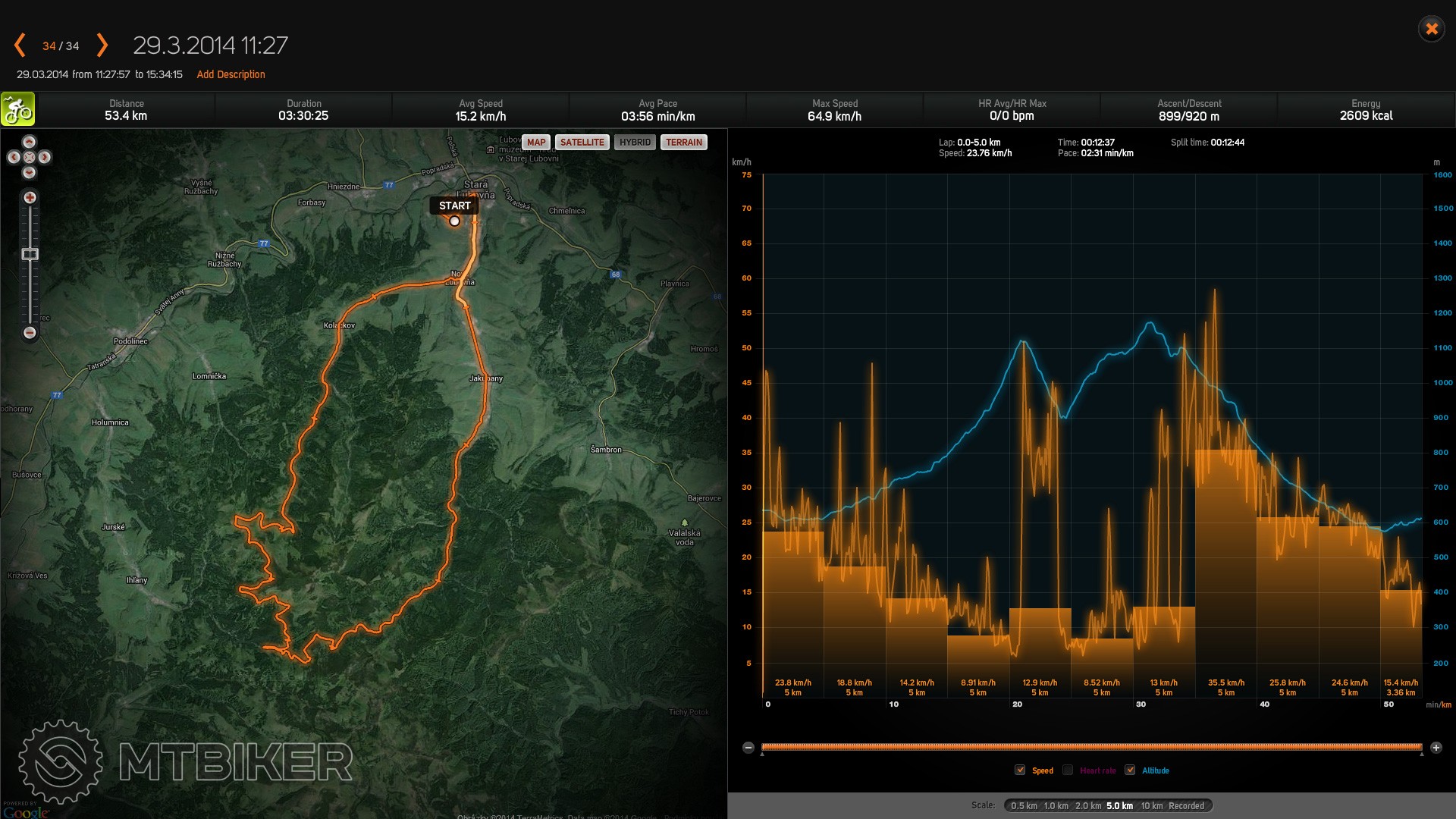Click the cycling activity type icon

tap(17, 109)
